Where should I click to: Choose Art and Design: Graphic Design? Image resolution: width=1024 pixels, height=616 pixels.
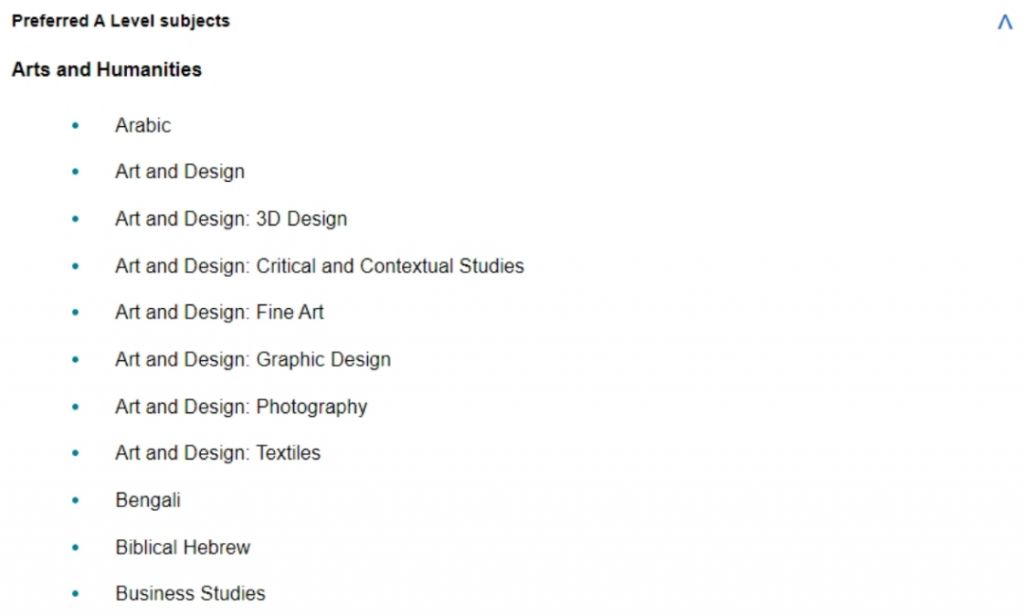click(252, 359)
